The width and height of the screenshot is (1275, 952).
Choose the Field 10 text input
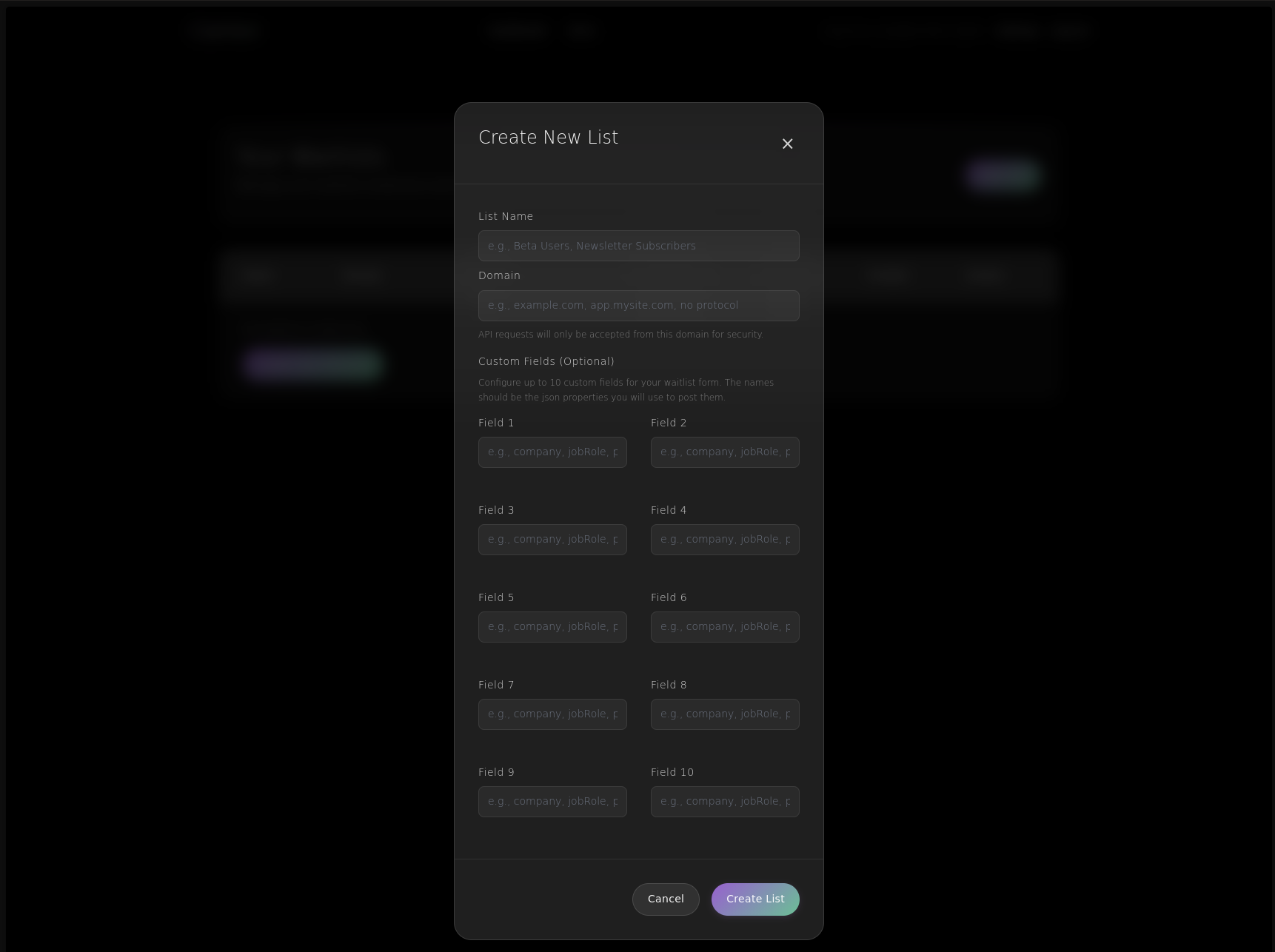[725, 802]
